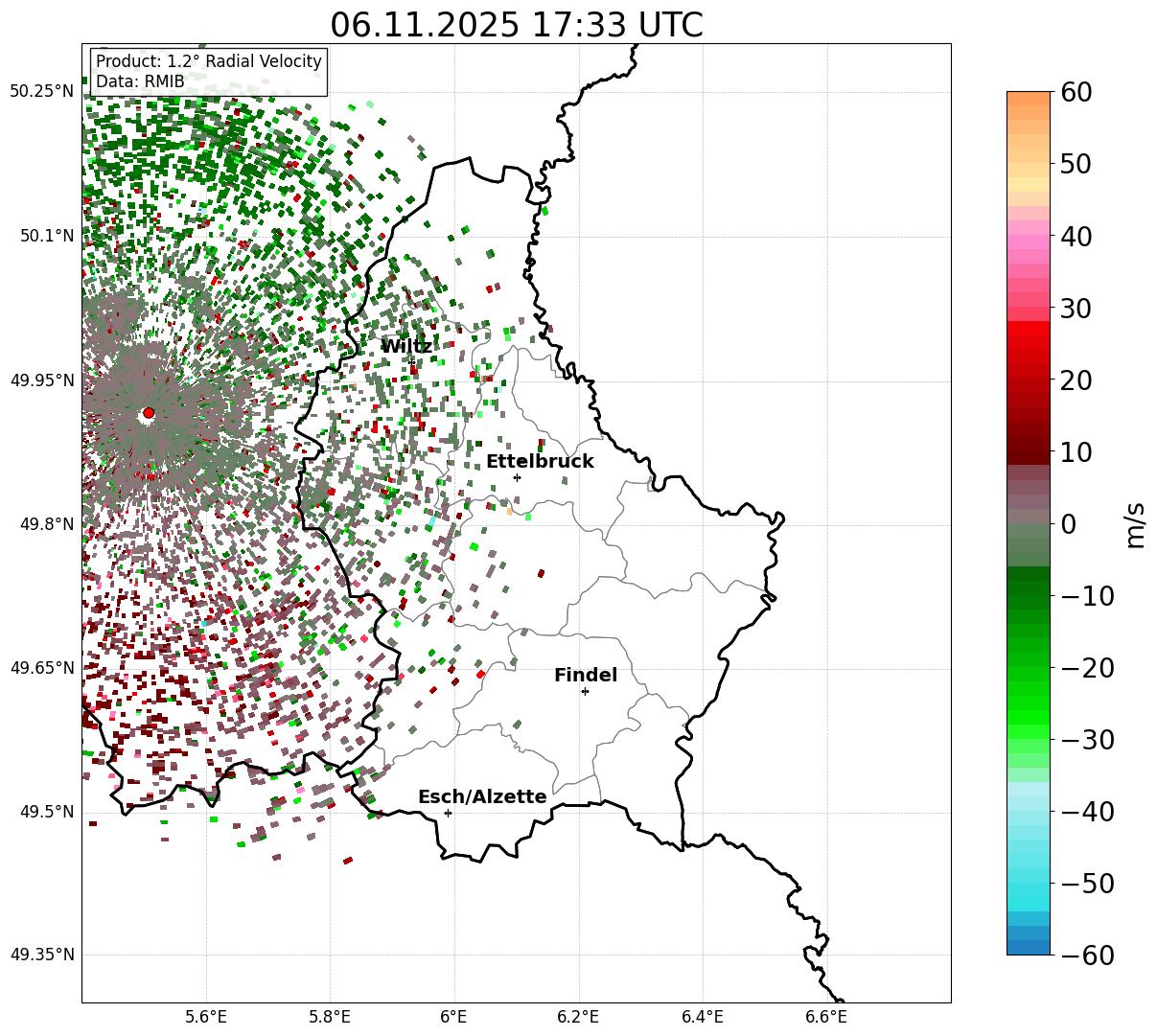Screen dimensions: 1157x1036
Task: Click the blue bottom colorbar segment
Action: click(x=1029, y=947)
